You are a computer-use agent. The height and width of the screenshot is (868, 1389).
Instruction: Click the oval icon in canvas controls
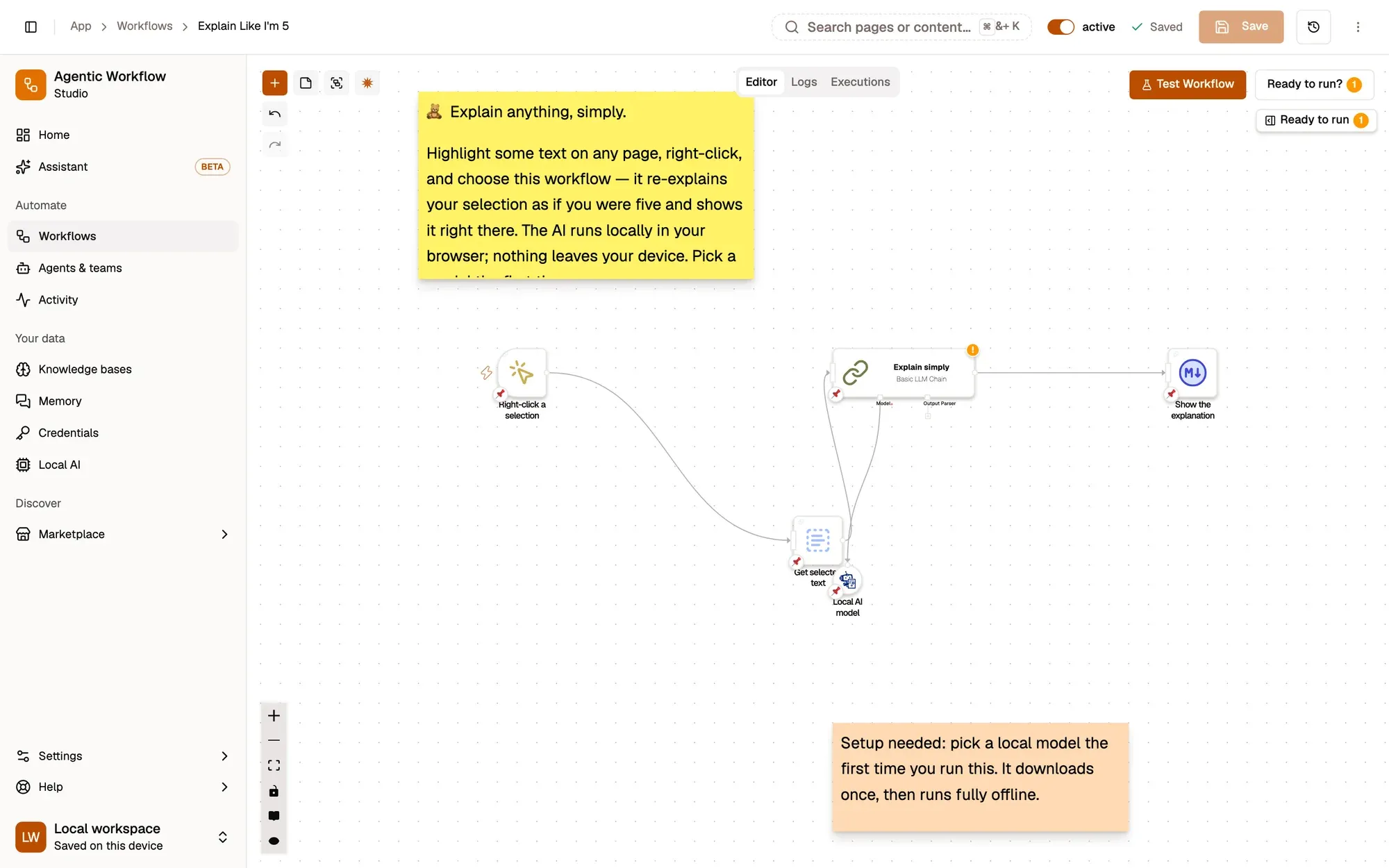point(274,841)
